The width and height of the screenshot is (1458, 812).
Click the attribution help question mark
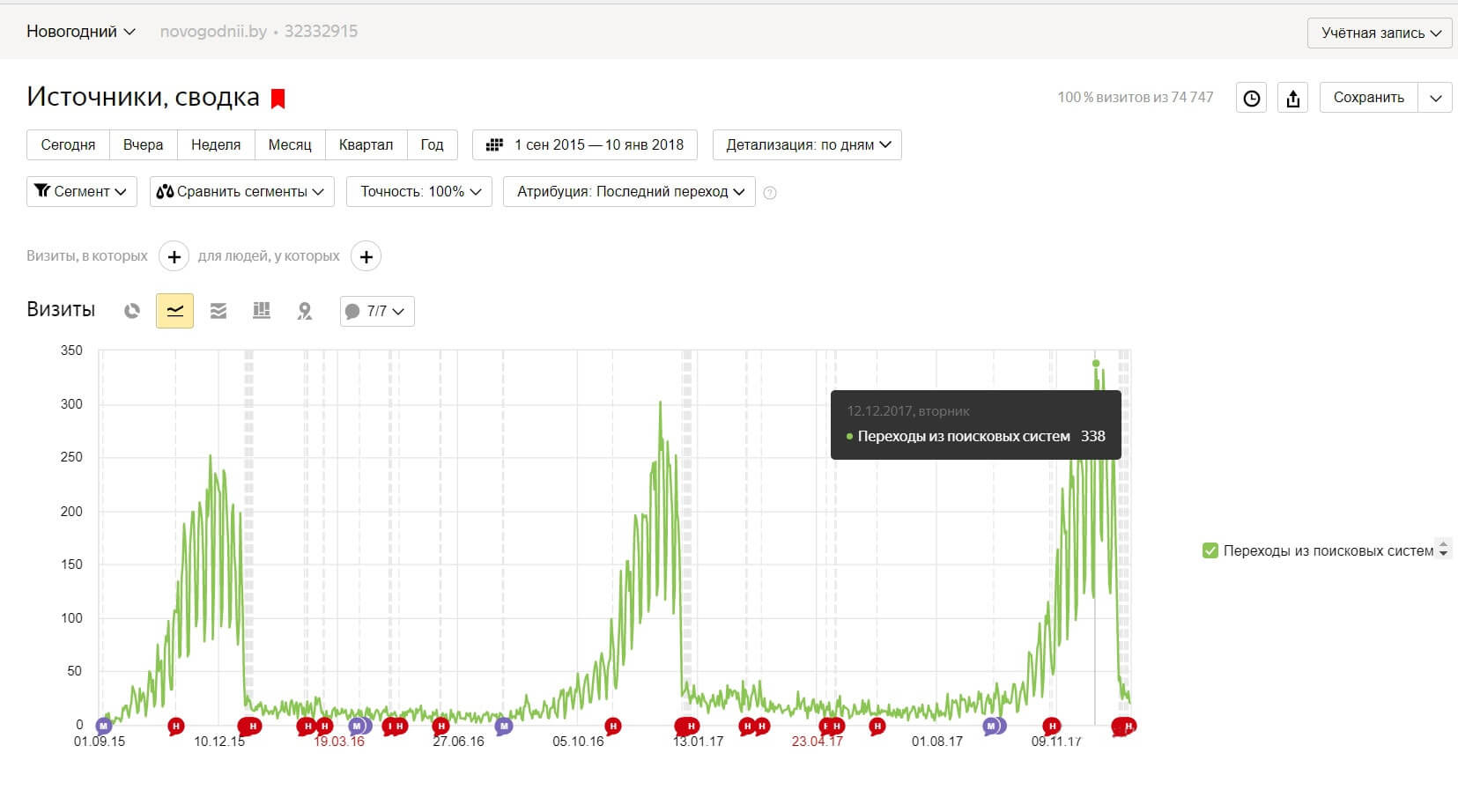pyautogui.click(x=770, y=193)
